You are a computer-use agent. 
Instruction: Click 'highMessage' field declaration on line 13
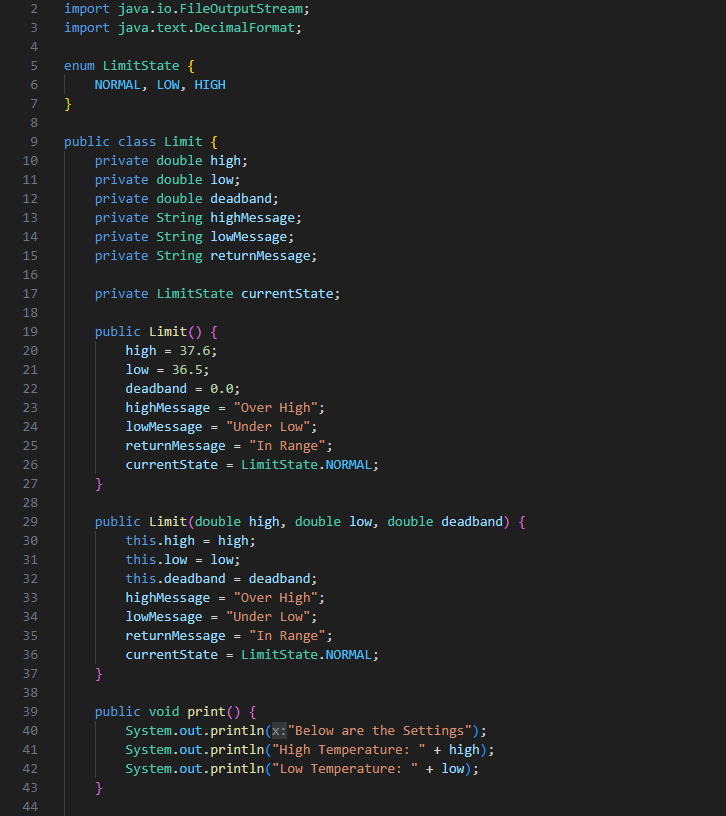[x=252, y=218]
